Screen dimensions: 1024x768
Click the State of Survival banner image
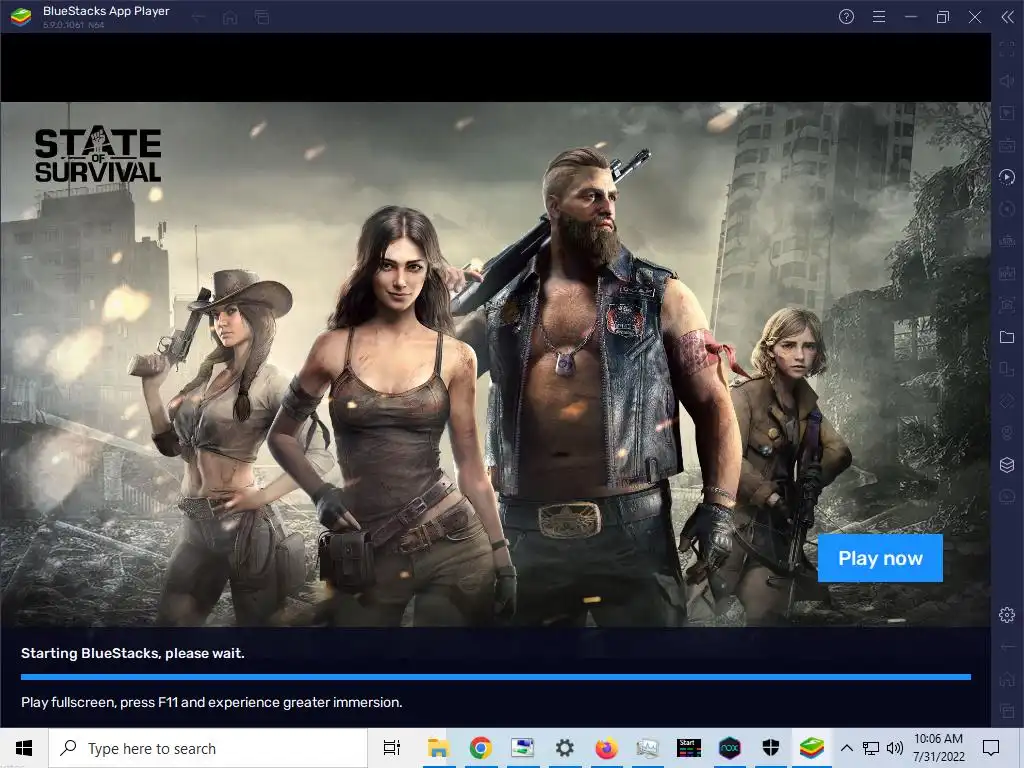tap(496, 364)
